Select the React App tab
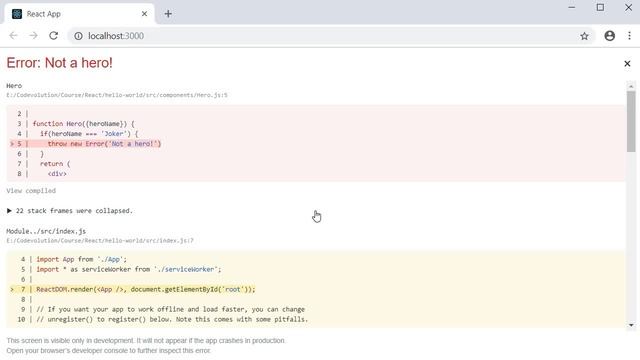640x360 pixels. point(80,14)
